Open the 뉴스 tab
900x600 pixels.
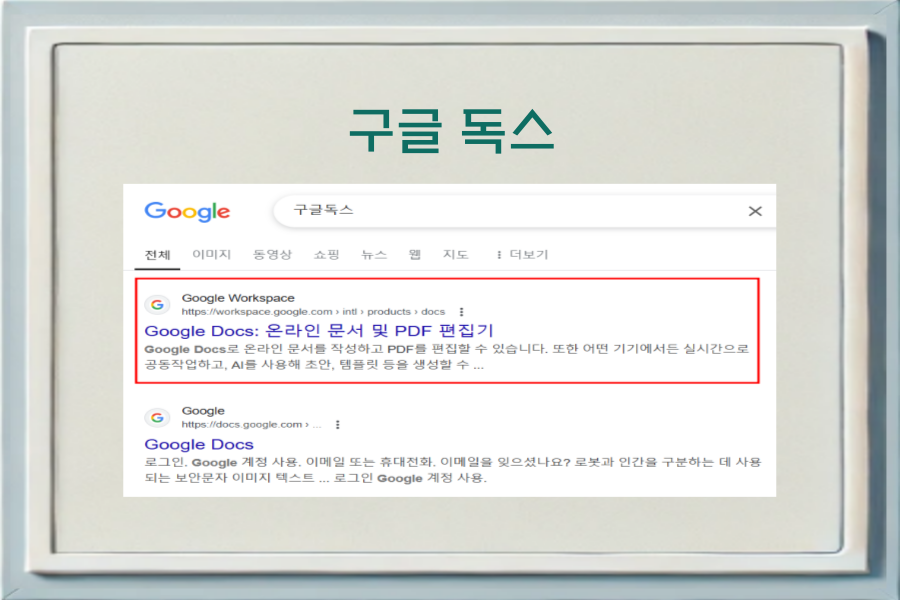tap(374, 254)
